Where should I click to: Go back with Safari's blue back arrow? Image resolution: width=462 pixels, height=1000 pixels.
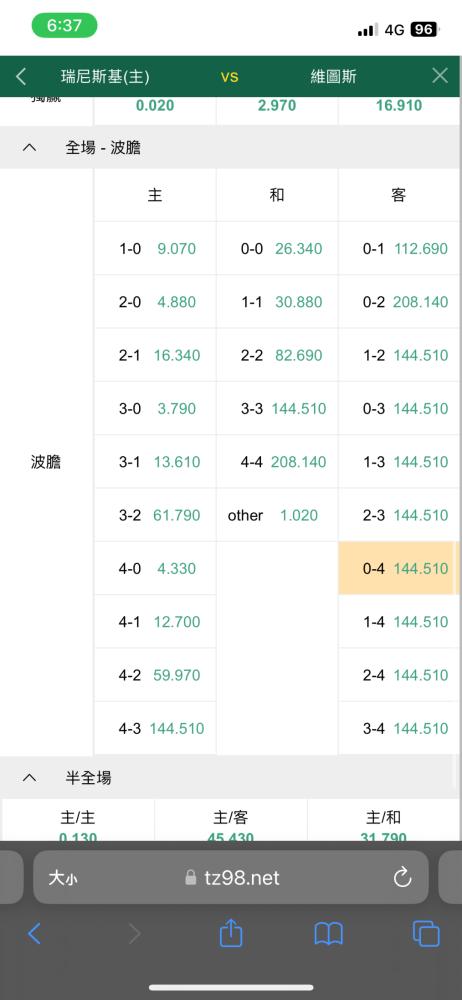coord(34,934)
